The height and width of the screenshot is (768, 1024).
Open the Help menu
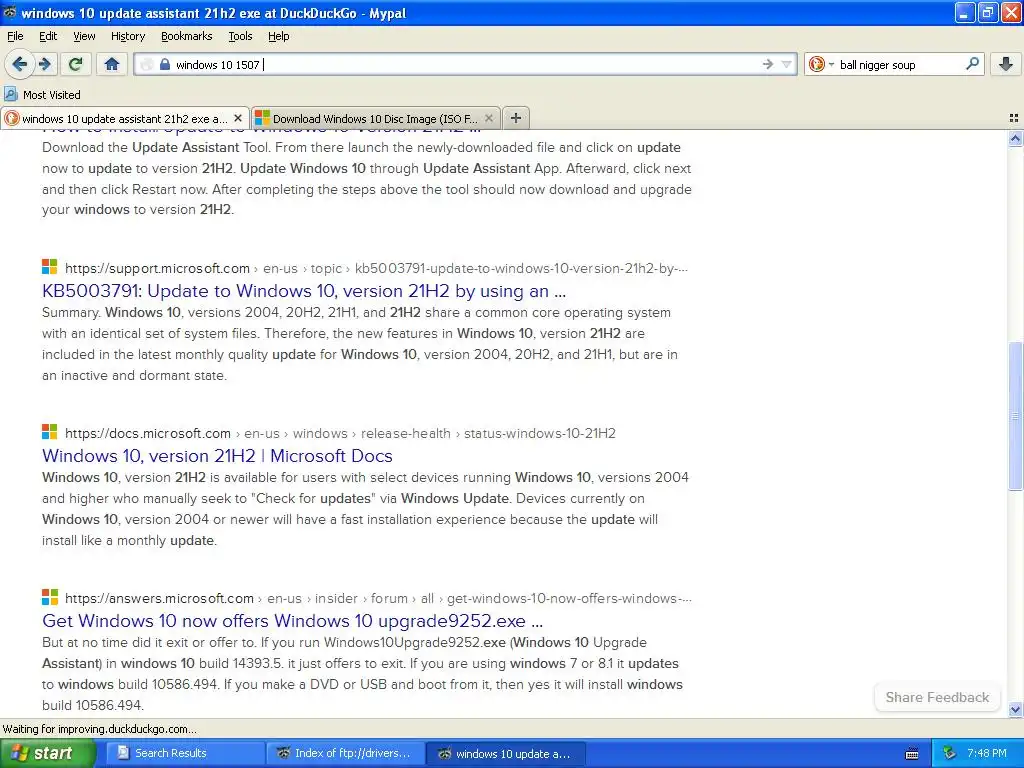click(278, 36)
